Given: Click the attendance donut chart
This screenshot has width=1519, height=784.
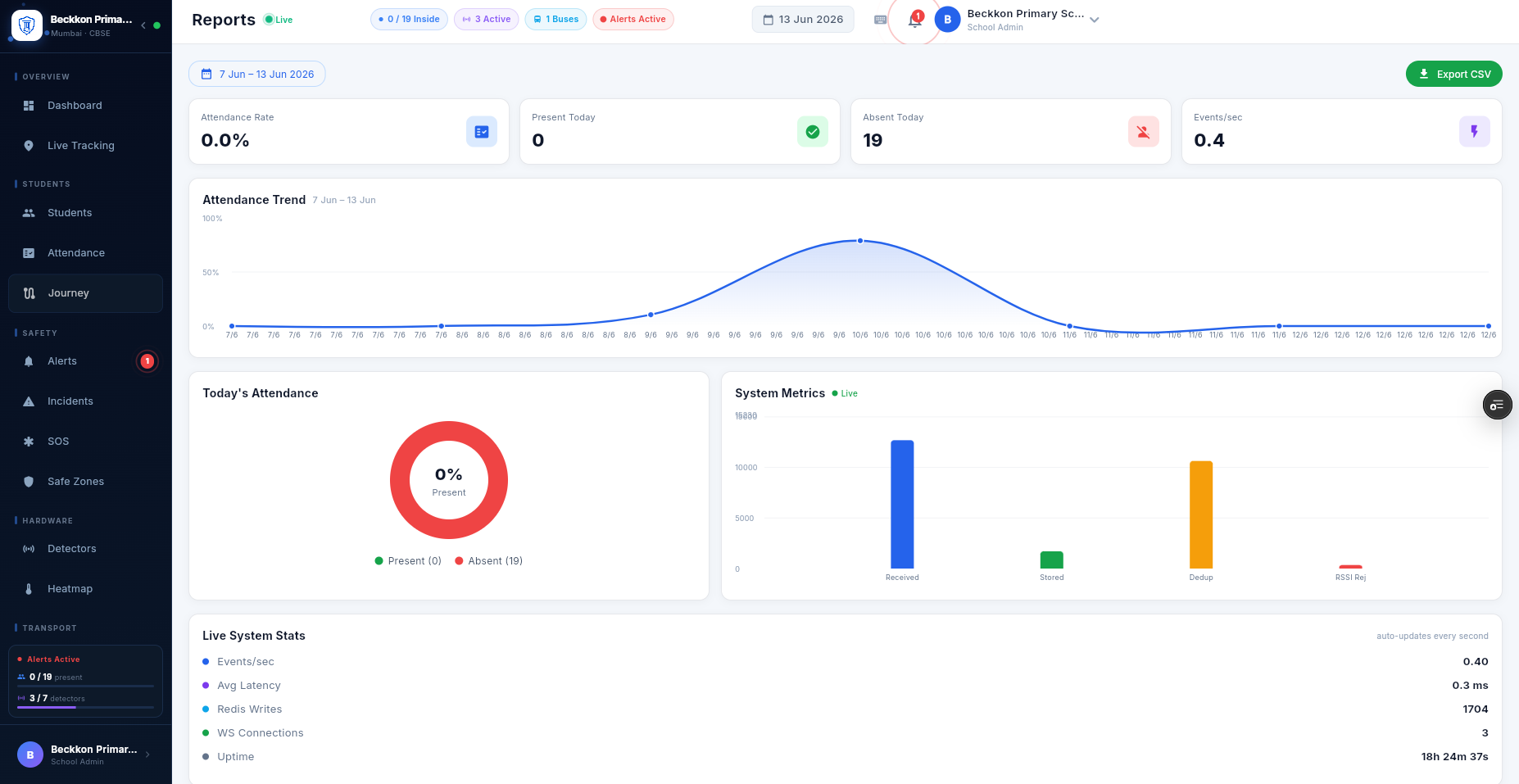Looking at the screenshot, I should click(449, 480).
